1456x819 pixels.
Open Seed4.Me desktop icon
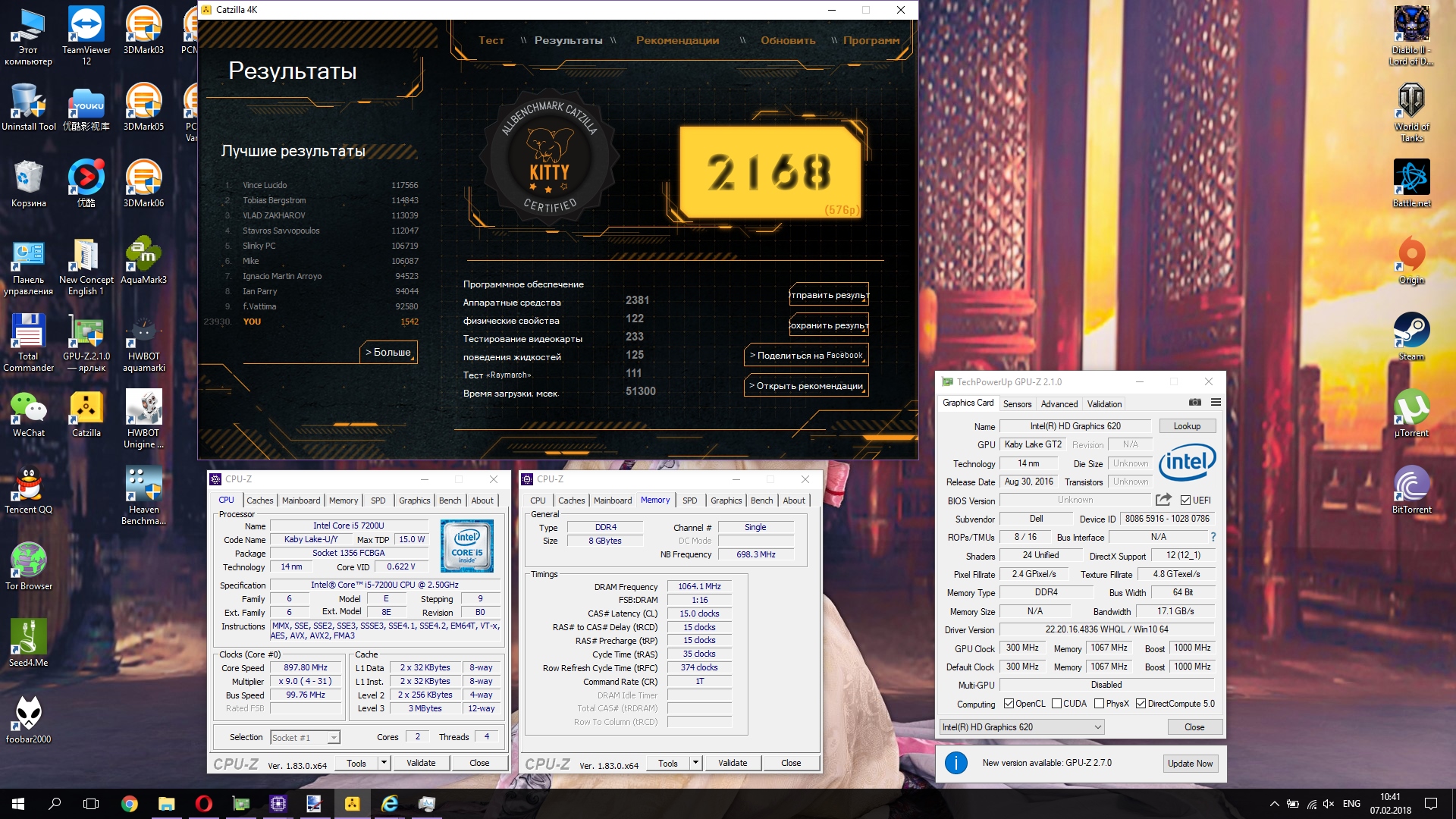29,643
